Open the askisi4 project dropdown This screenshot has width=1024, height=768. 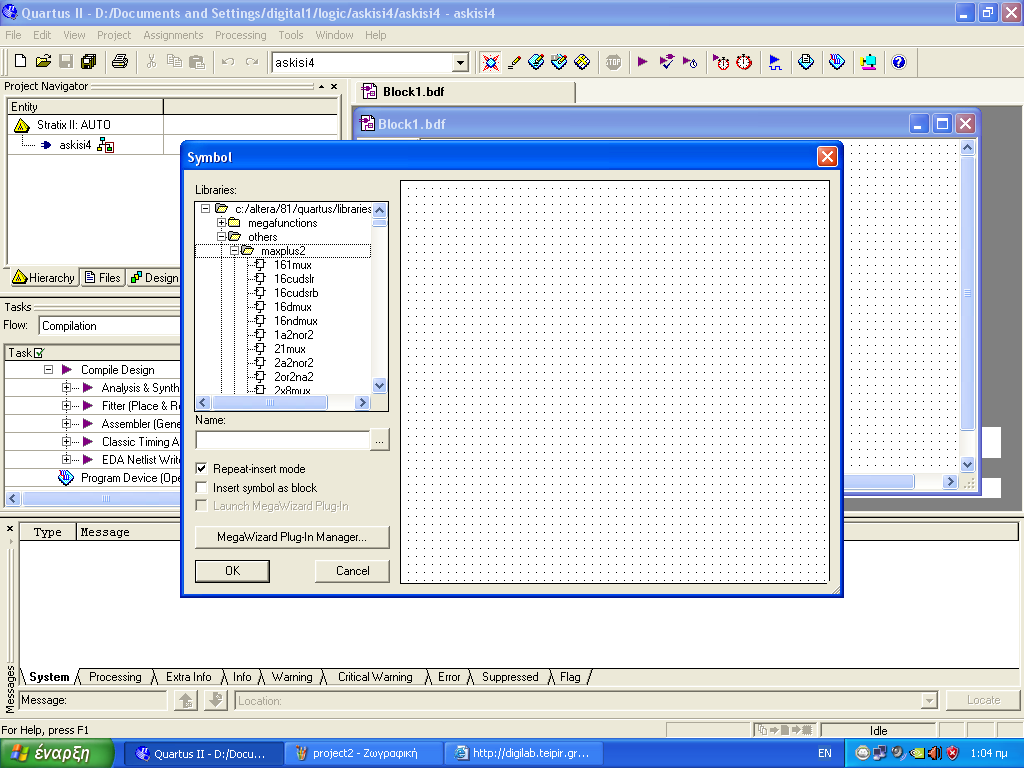tap(460, 63)
